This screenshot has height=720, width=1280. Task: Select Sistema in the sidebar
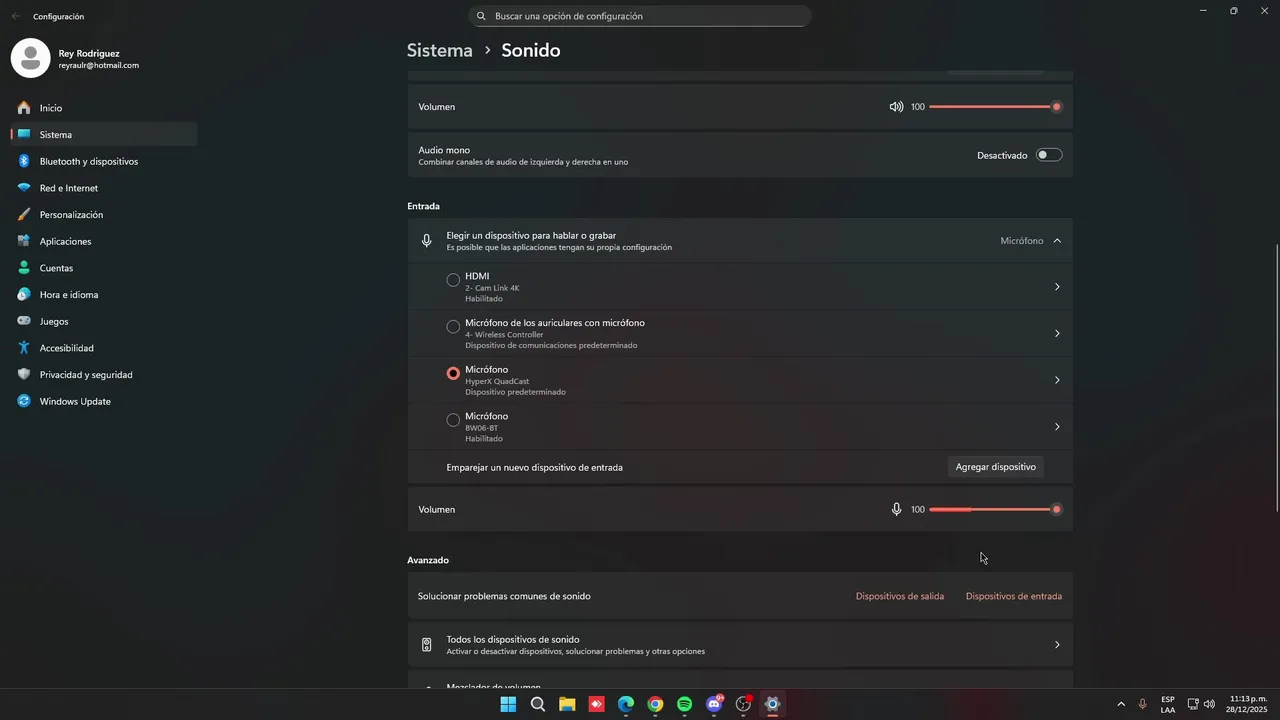pos(104,134)
